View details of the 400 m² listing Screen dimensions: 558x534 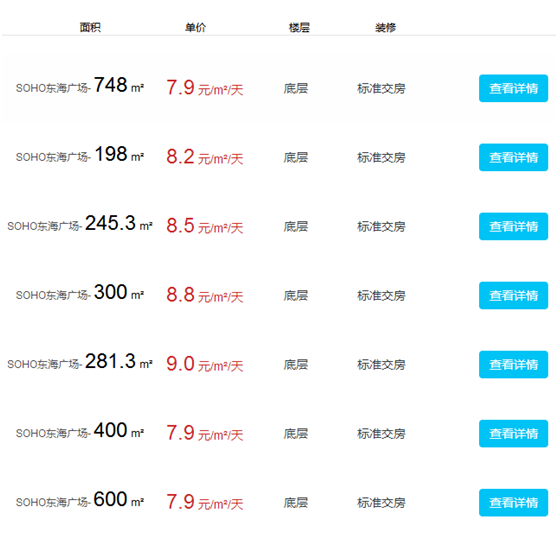(513, 433)
